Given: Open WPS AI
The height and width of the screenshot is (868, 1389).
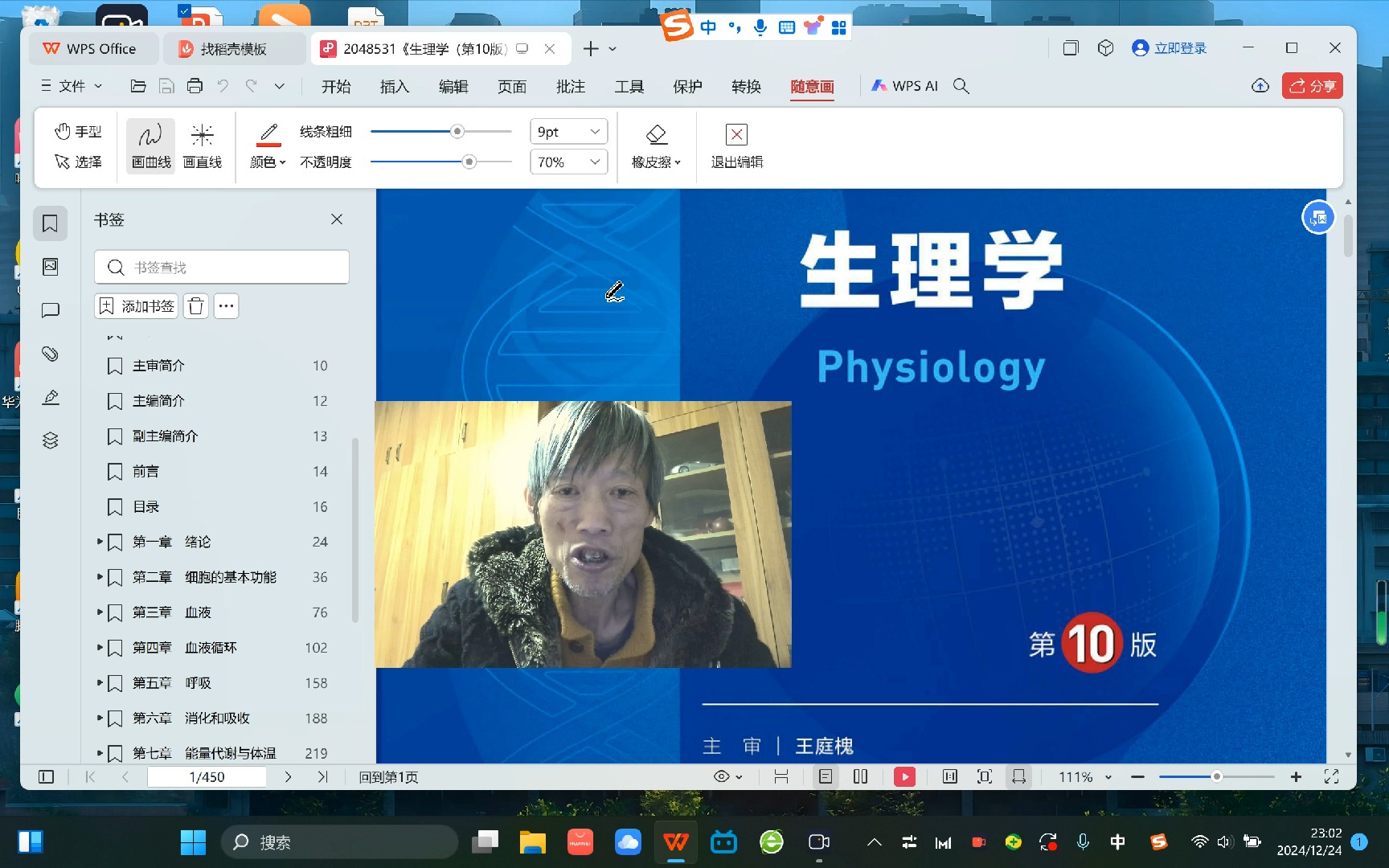Looking at the screenshot, I should pyautogui.click(x=905, y=86).
